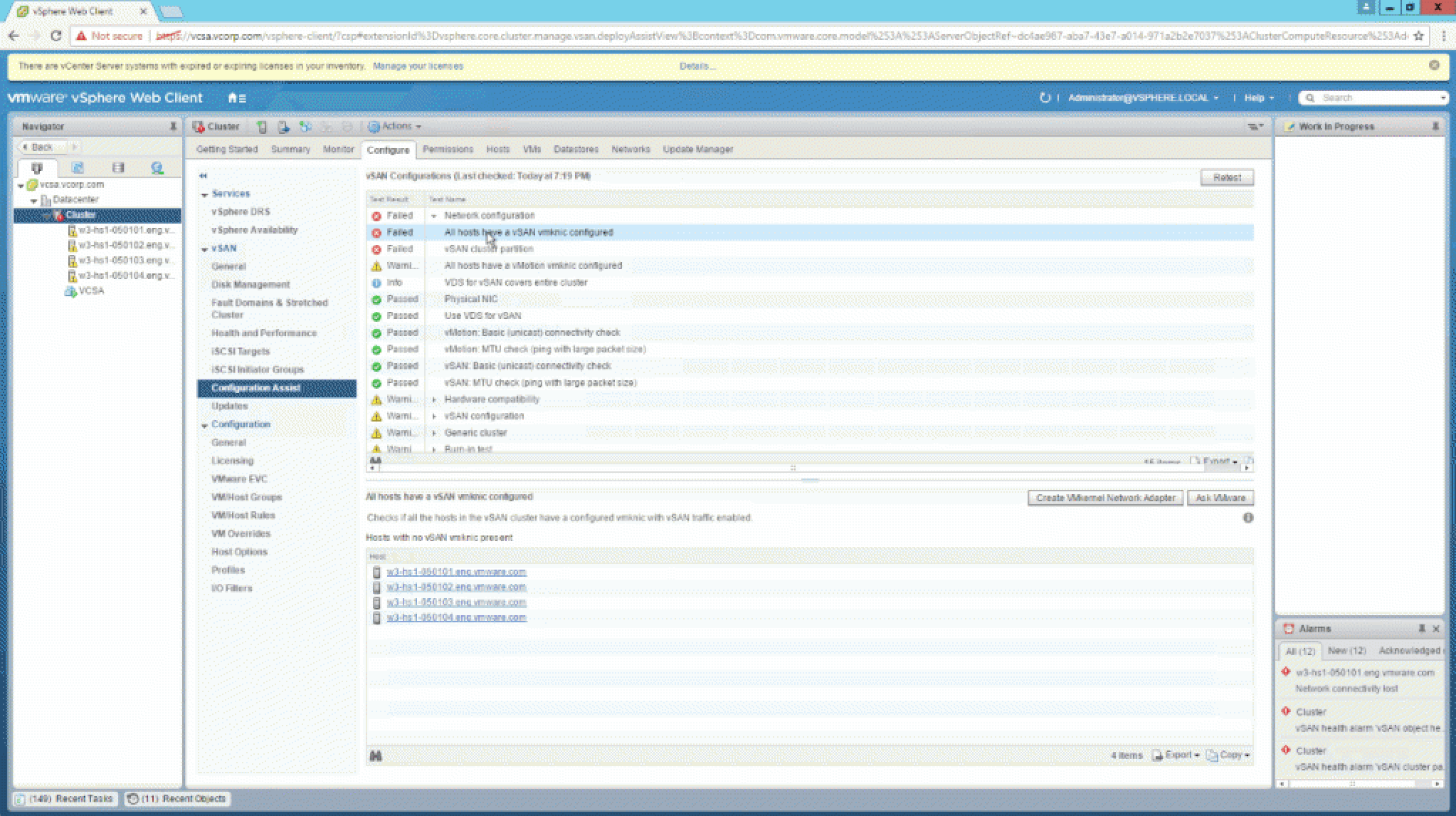The image size is (1456, 816).
Task: Open the Getting Started tab
Action: click(227, 150)
